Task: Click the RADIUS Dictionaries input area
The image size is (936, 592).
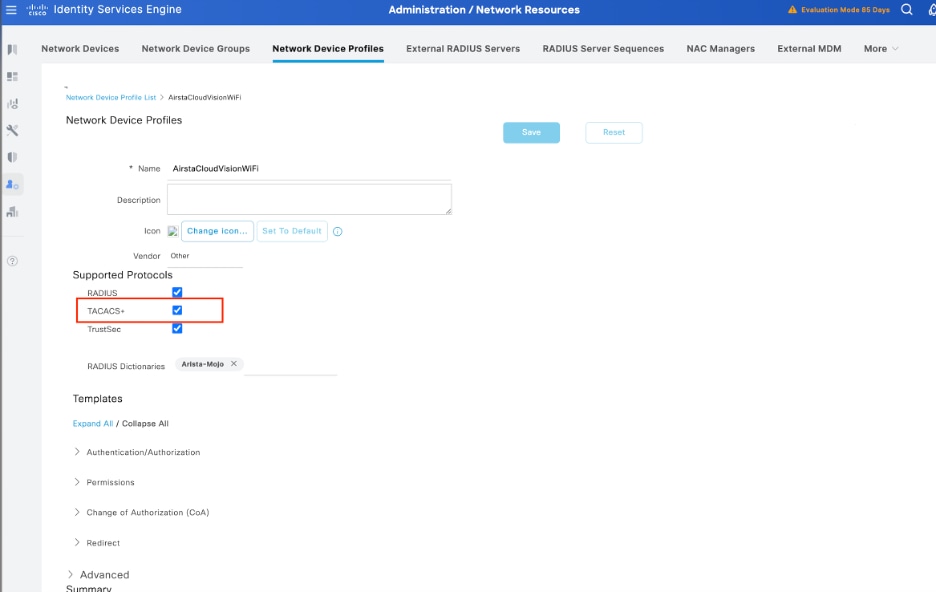Action: (x=291, y=365)
